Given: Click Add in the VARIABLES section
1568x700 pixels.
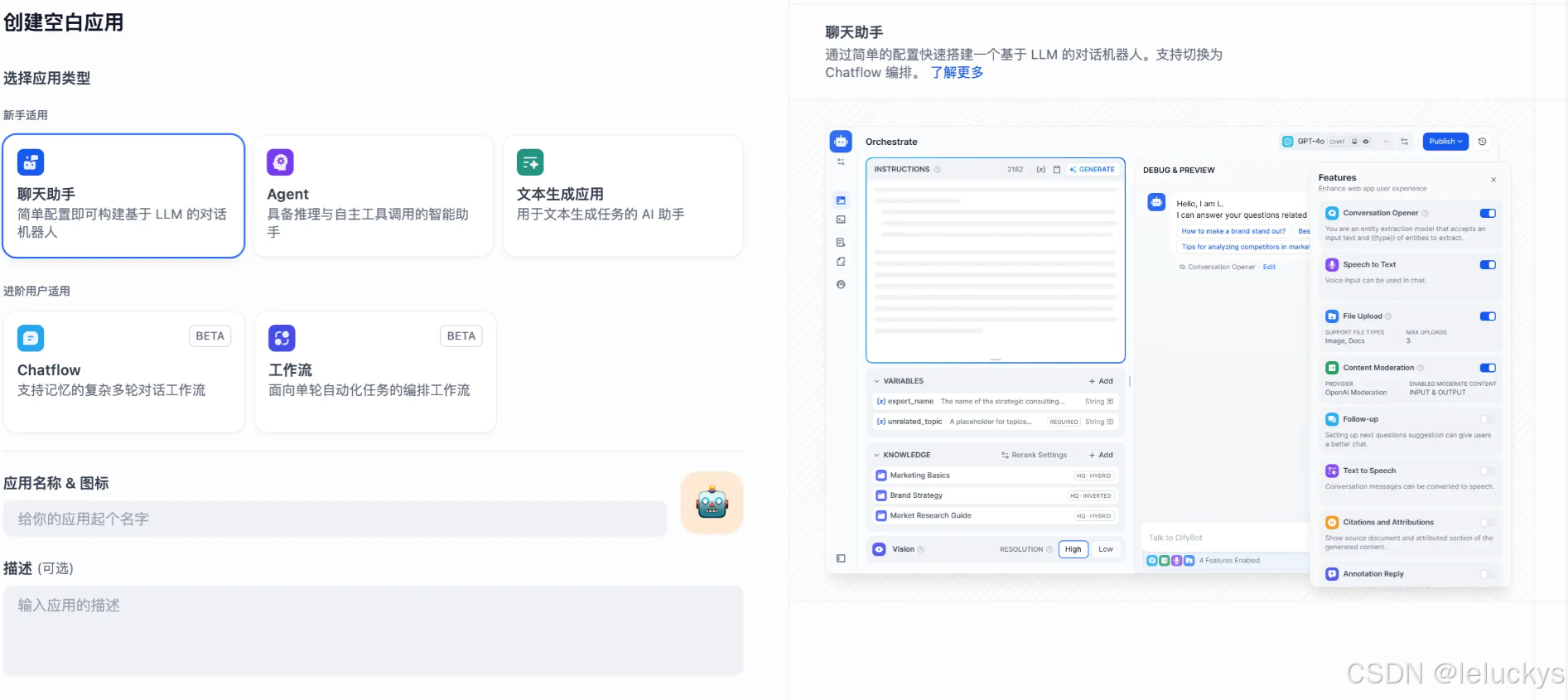Looking at the screenshot, I should tap(1101, 381).
